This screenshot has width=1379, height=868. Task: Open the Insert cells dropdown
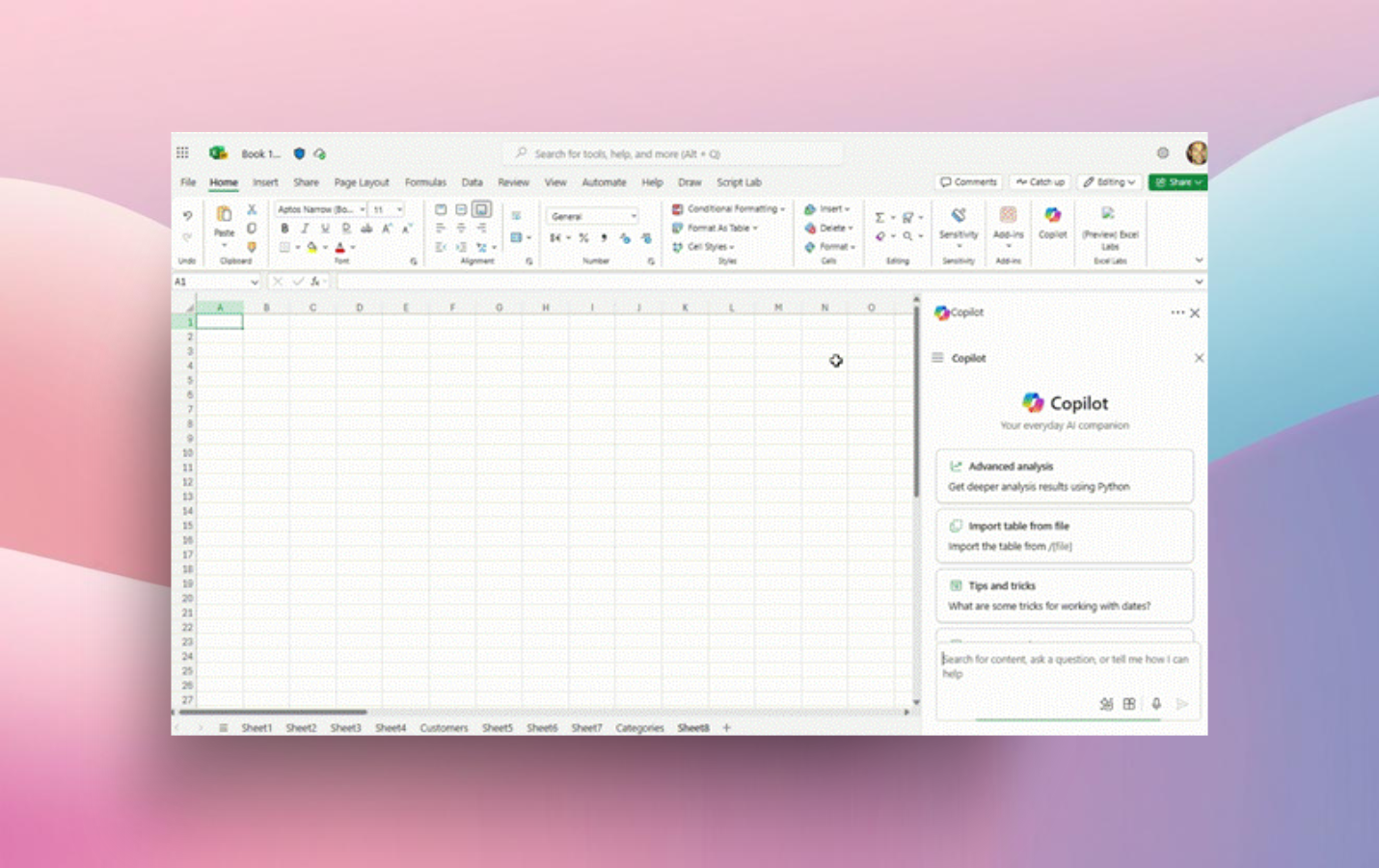[x=827, y=209]
